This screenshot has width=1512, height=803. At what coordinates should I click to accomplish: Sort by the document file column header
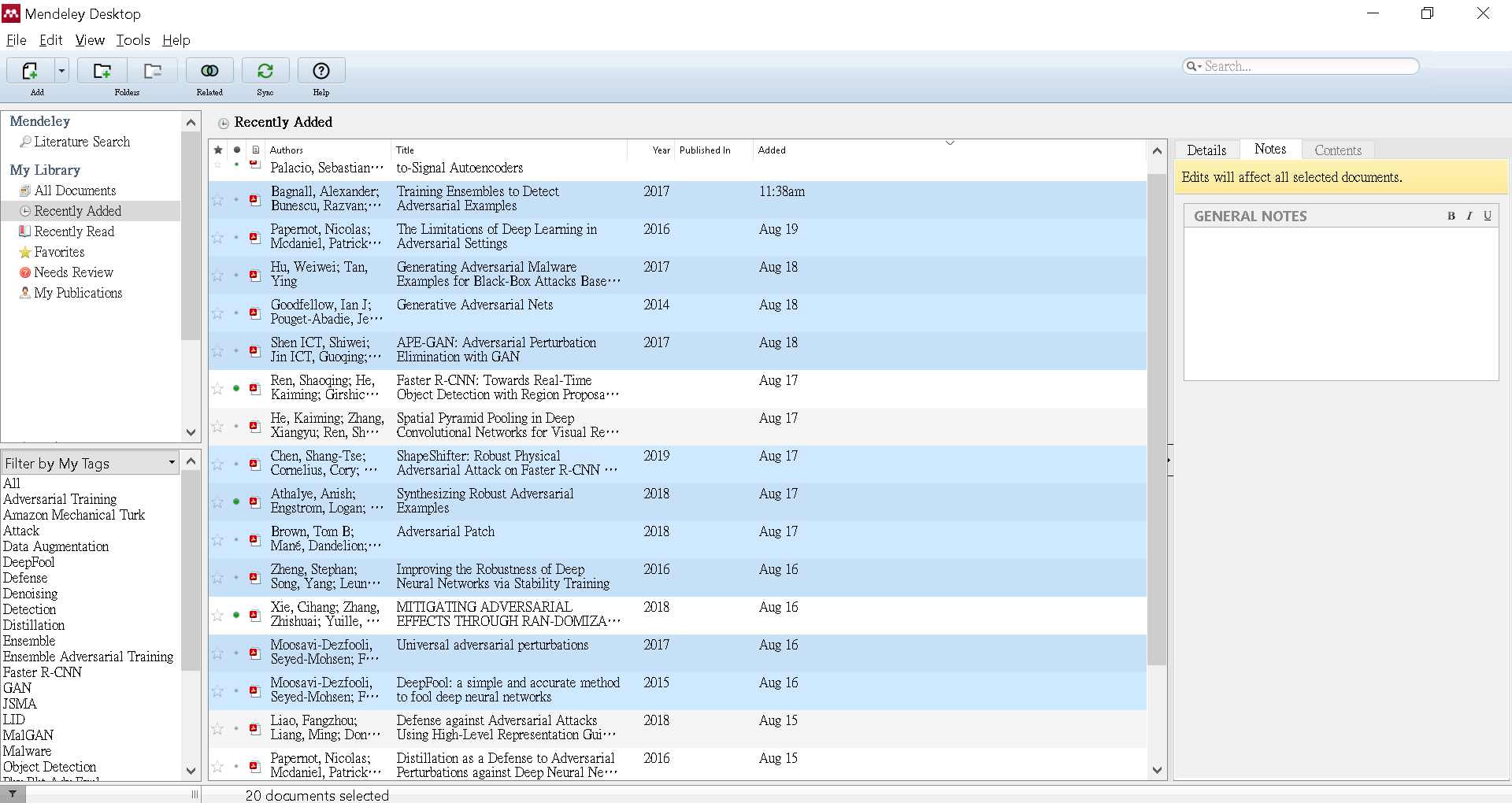[255, 150]
